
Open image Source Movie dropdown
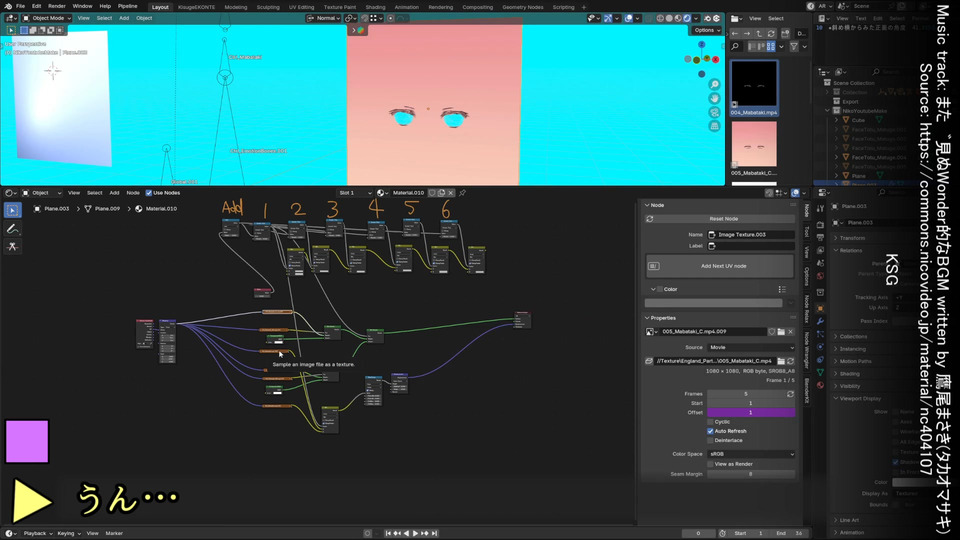(x=751, y=347)
